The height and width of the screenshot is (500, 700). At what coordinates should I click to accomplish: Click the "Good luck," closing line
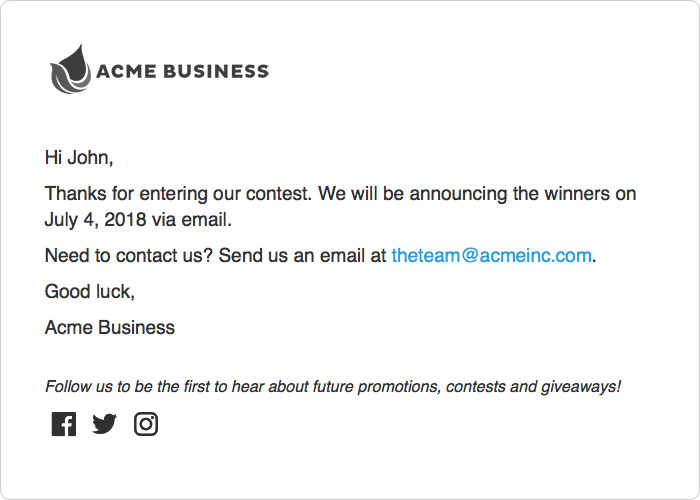pos(89,291)
